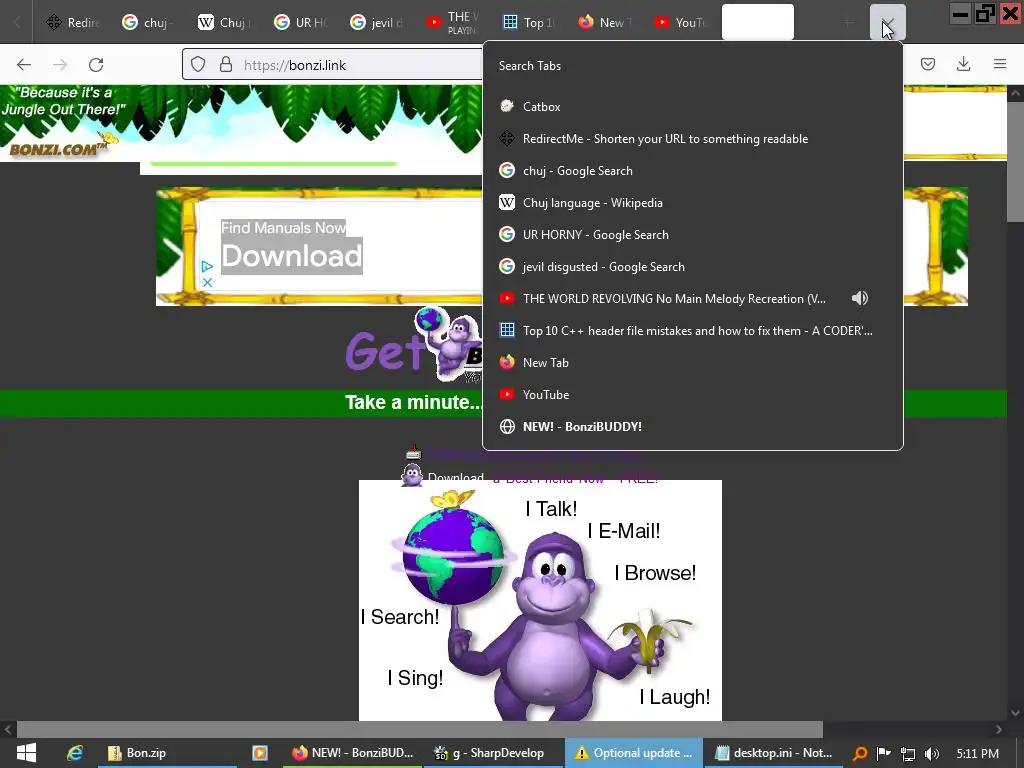Switch to the YouTube tab in strip

pyautogui.click(x=679, y=22)
